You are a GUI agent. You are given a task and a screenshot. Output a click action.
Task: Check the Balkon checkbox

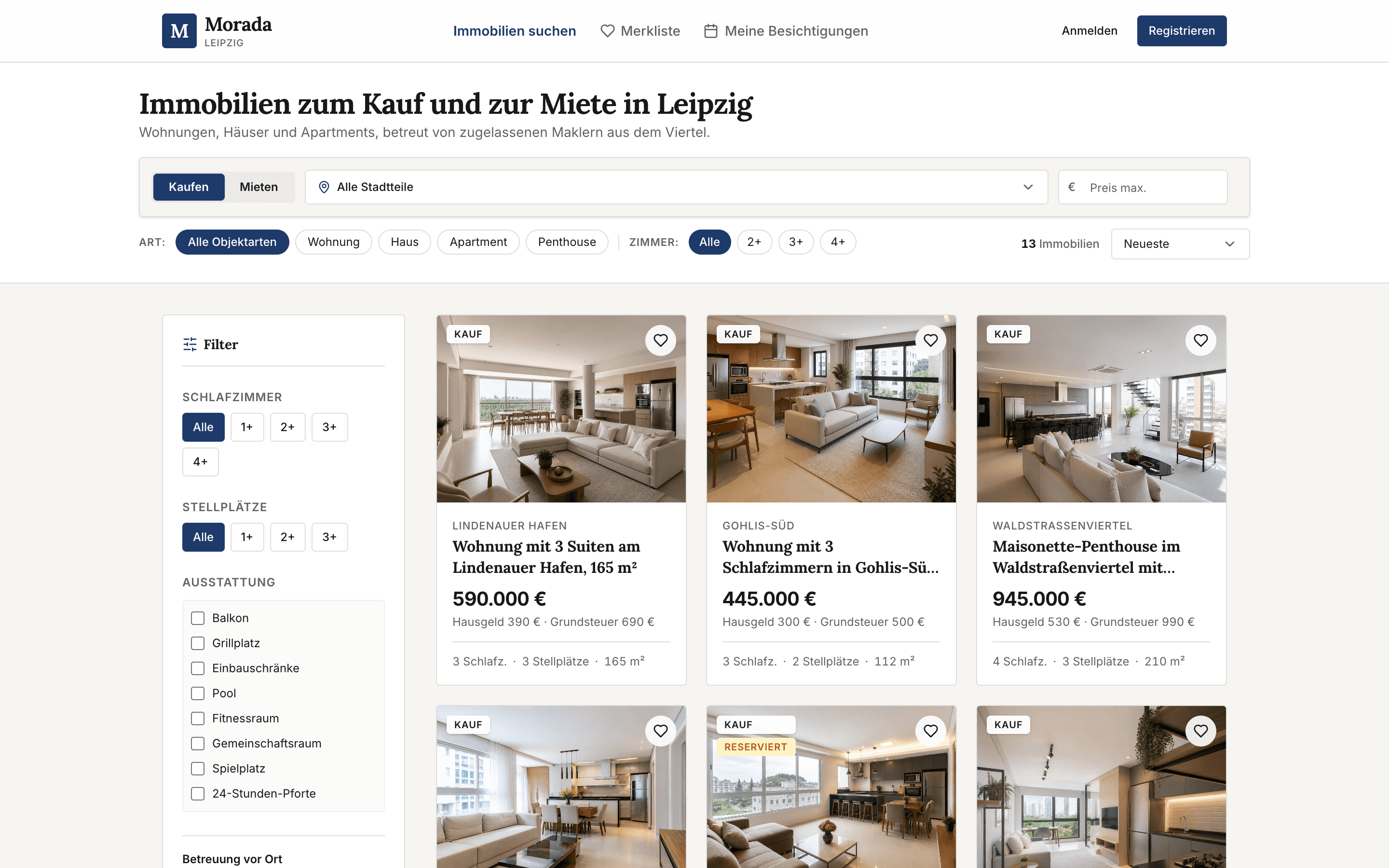point(197,618)
